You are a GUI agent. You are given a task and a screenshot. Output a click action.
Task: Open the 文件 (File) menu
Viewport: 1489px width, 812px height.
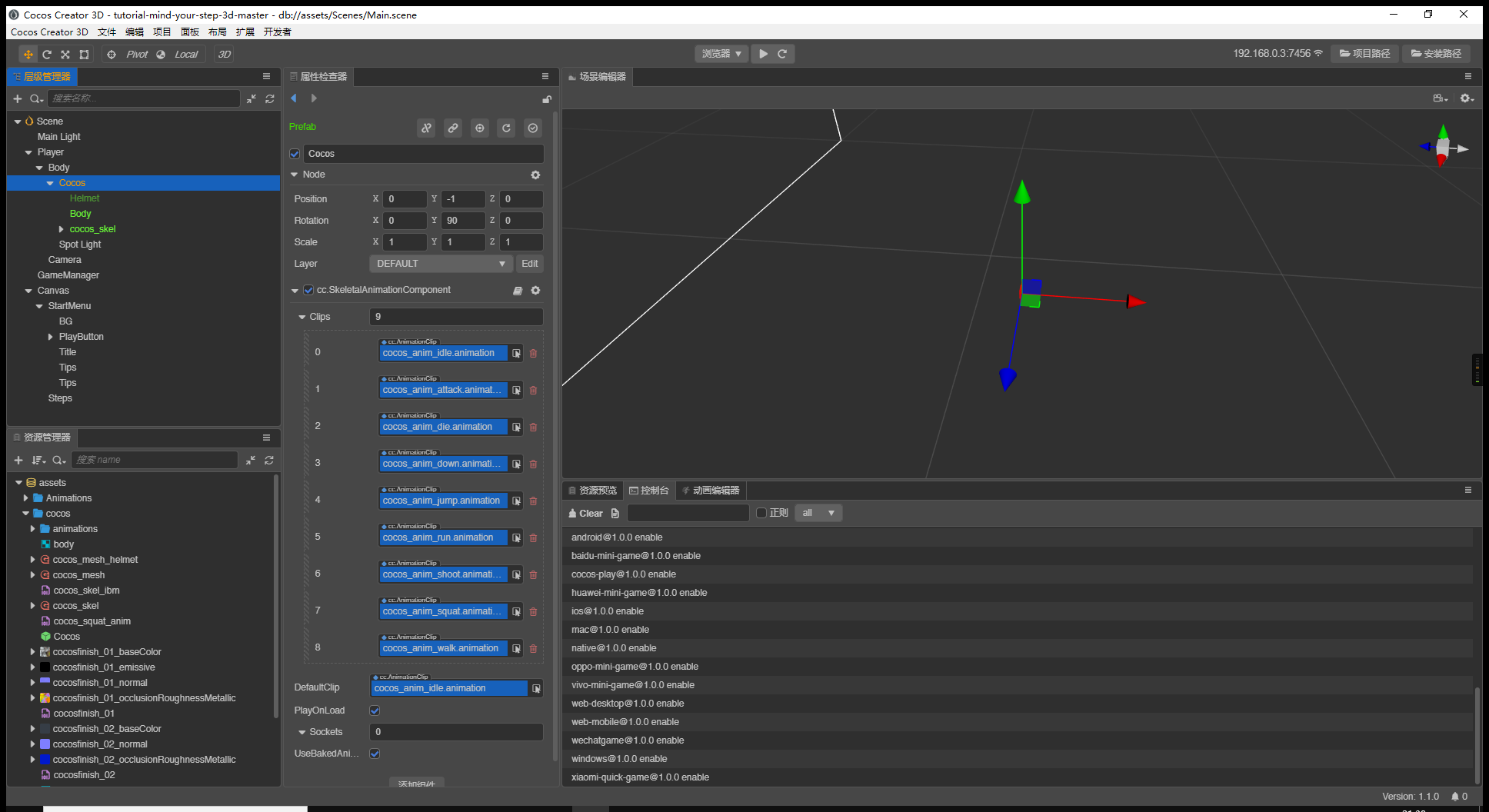(x=107, y=32)
